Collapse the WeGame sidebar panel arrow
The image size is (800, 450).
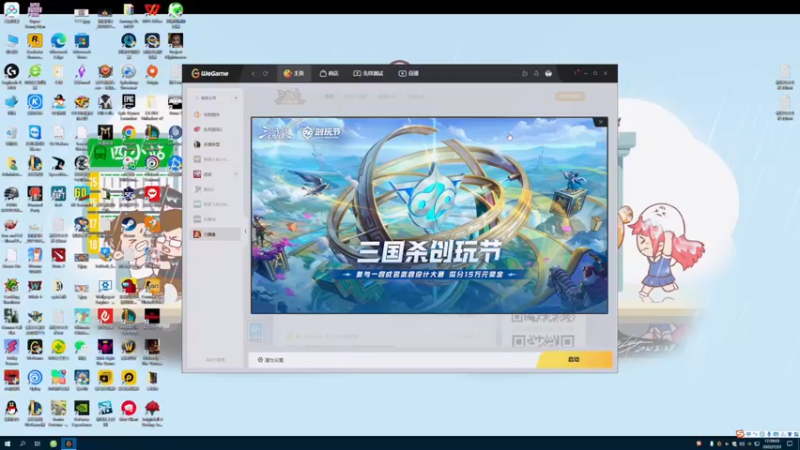[245, 231]
